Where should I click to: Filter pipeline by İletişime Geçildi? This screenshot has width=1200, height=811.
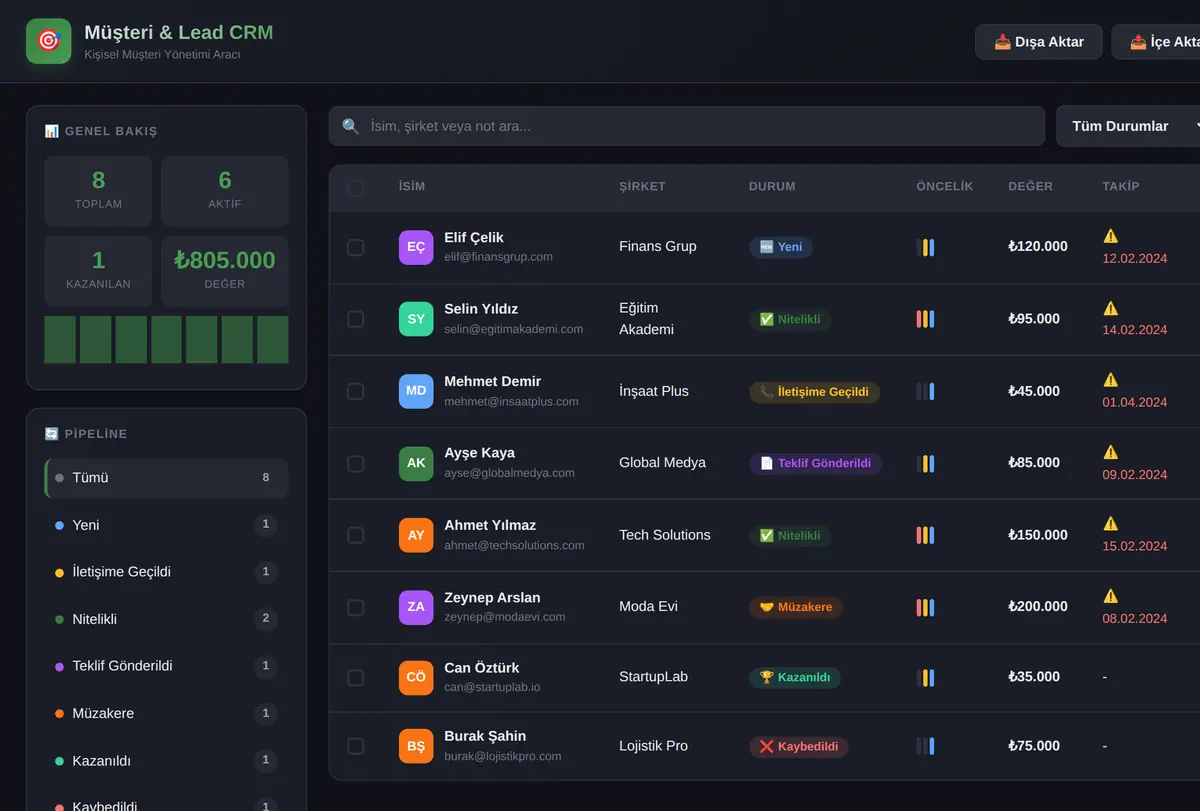[167, 572]
